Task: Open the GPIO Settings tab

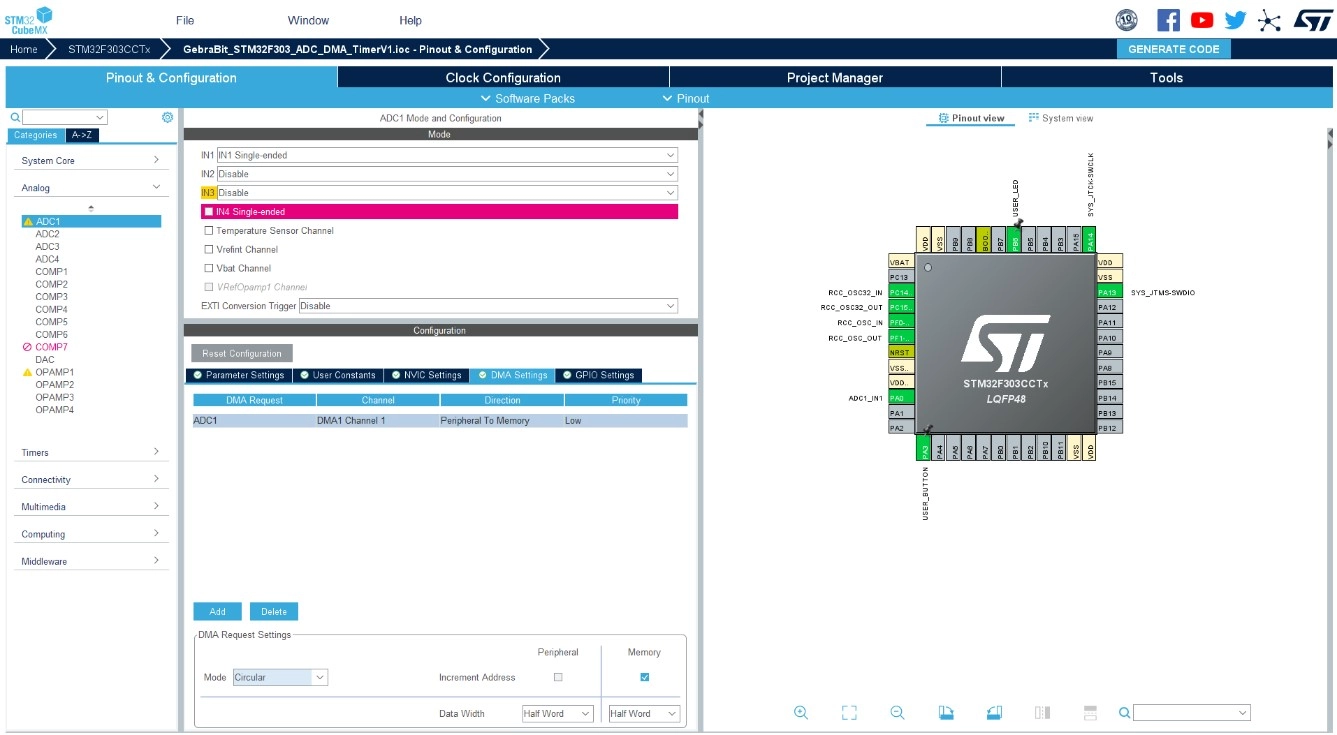Action: coord(598,375)
